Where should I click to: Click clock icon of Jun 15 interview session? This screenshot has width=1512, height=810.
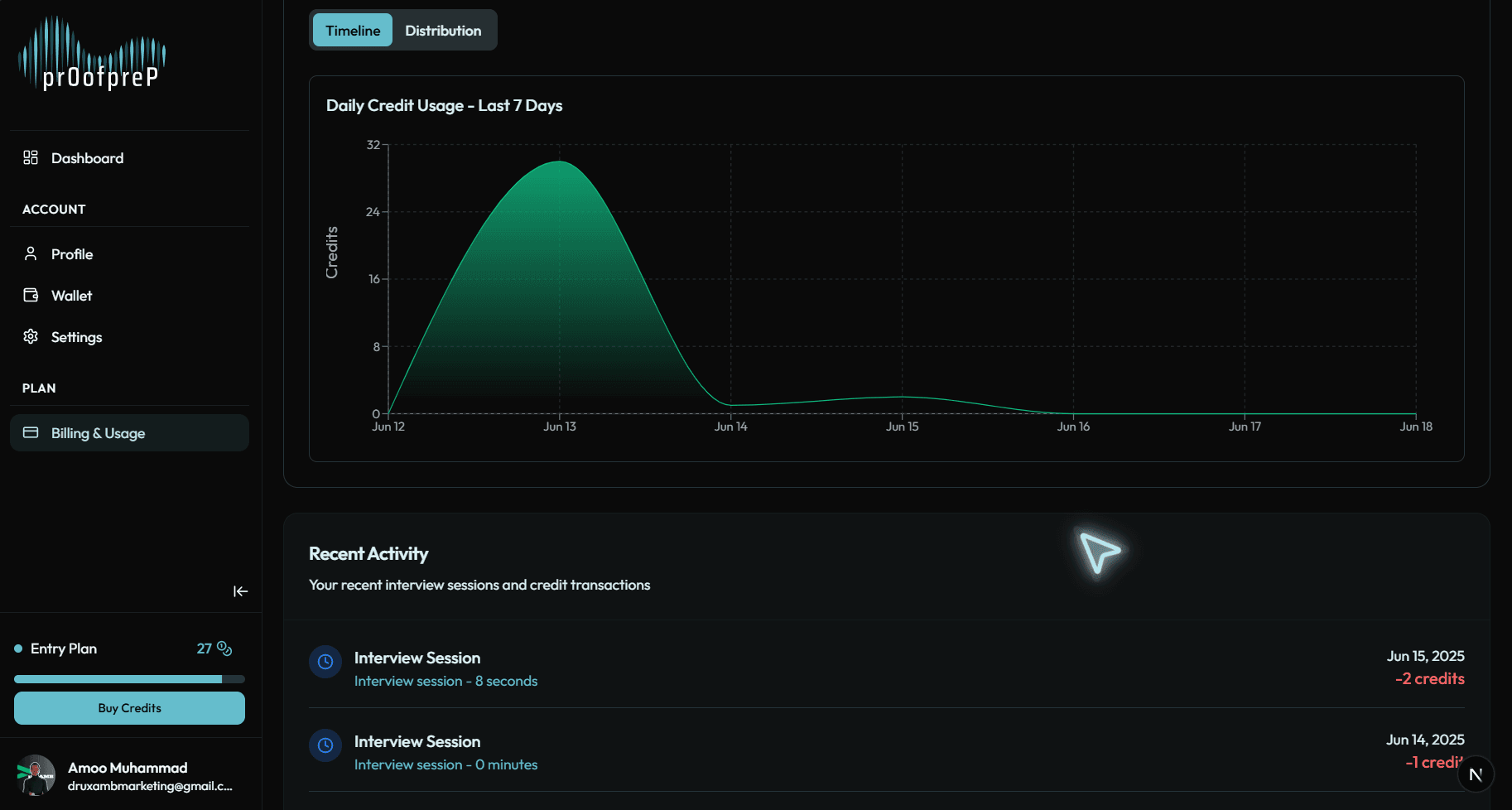325,662
